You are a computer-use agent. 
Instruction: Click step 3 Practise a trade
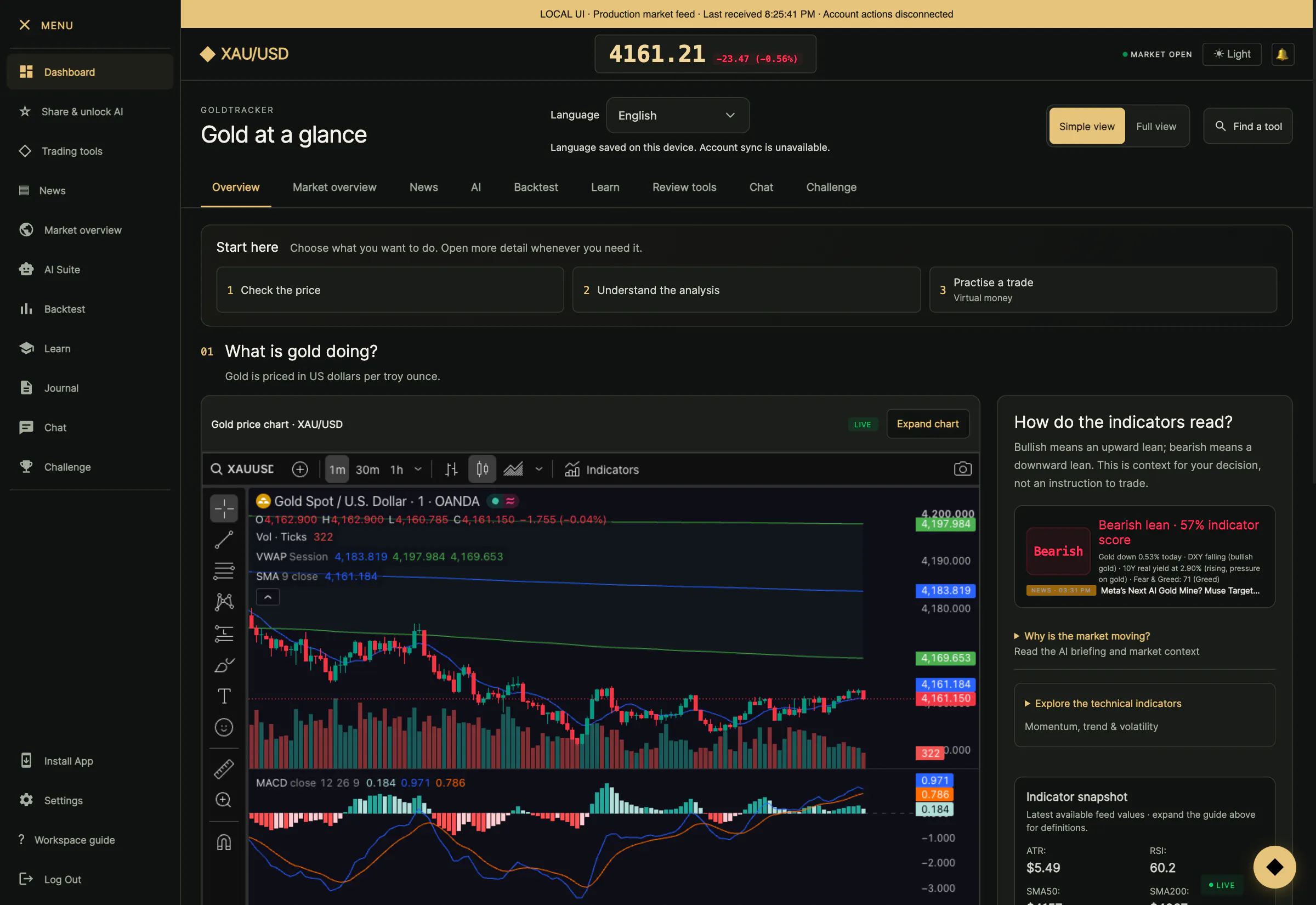[1102, 290]
